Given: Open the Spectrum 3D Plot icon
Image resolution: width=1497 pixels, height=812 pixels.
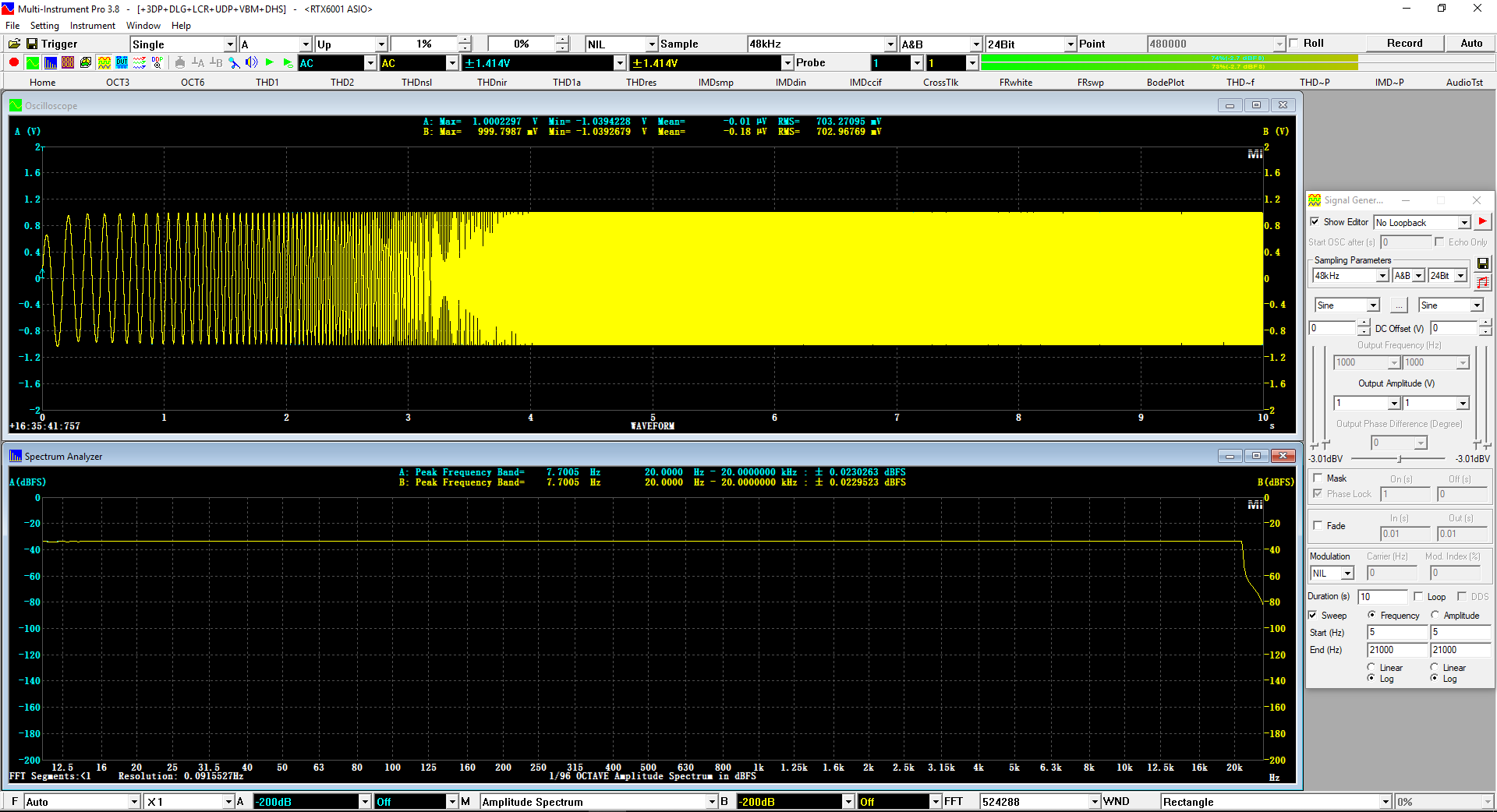Looking at the screenshot, I should (x=86, y=62).
